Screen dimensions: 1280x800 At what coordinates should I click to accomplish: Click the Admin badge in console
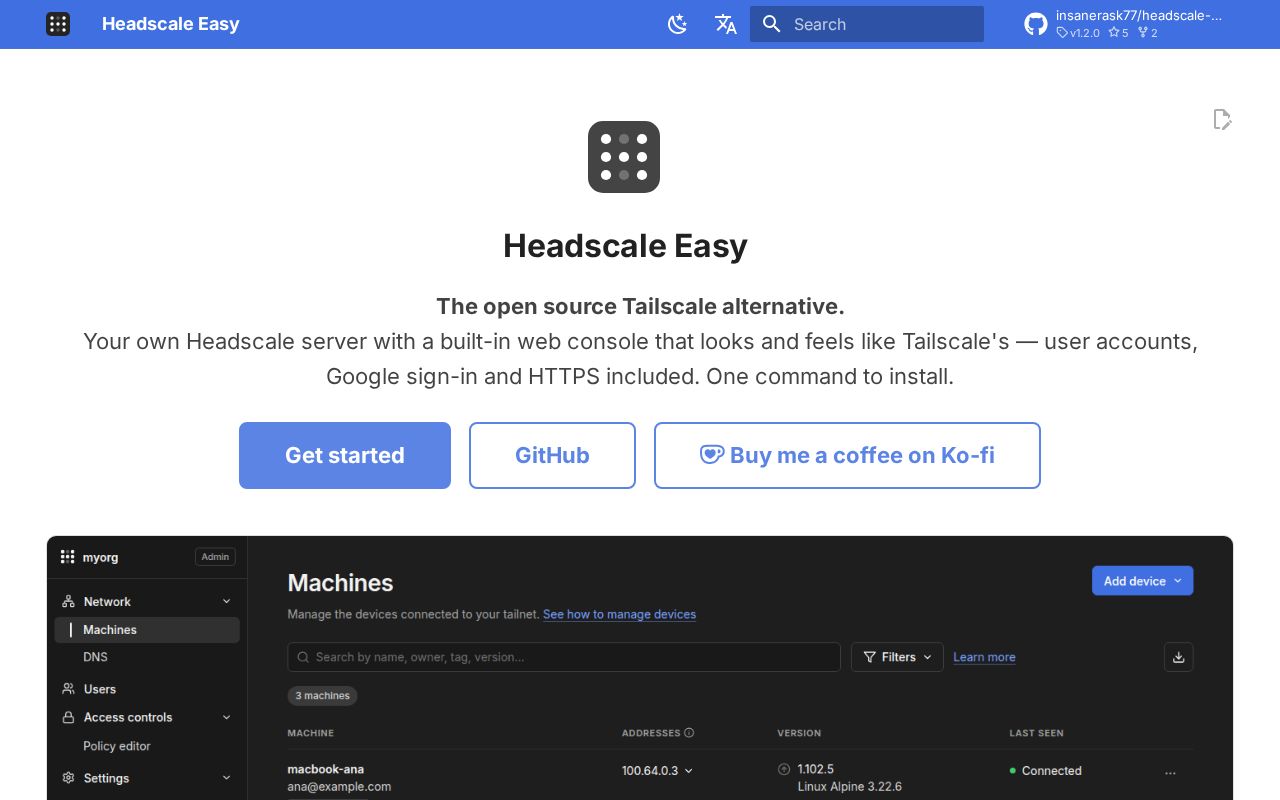(x=215, y=557)
